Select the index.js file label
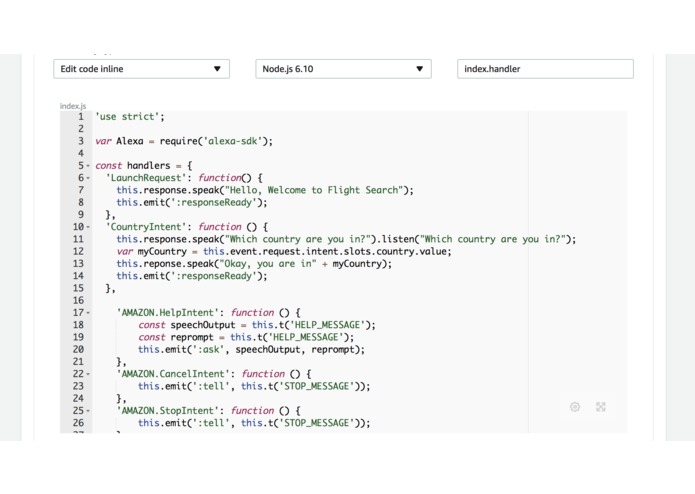 point(73,106)
